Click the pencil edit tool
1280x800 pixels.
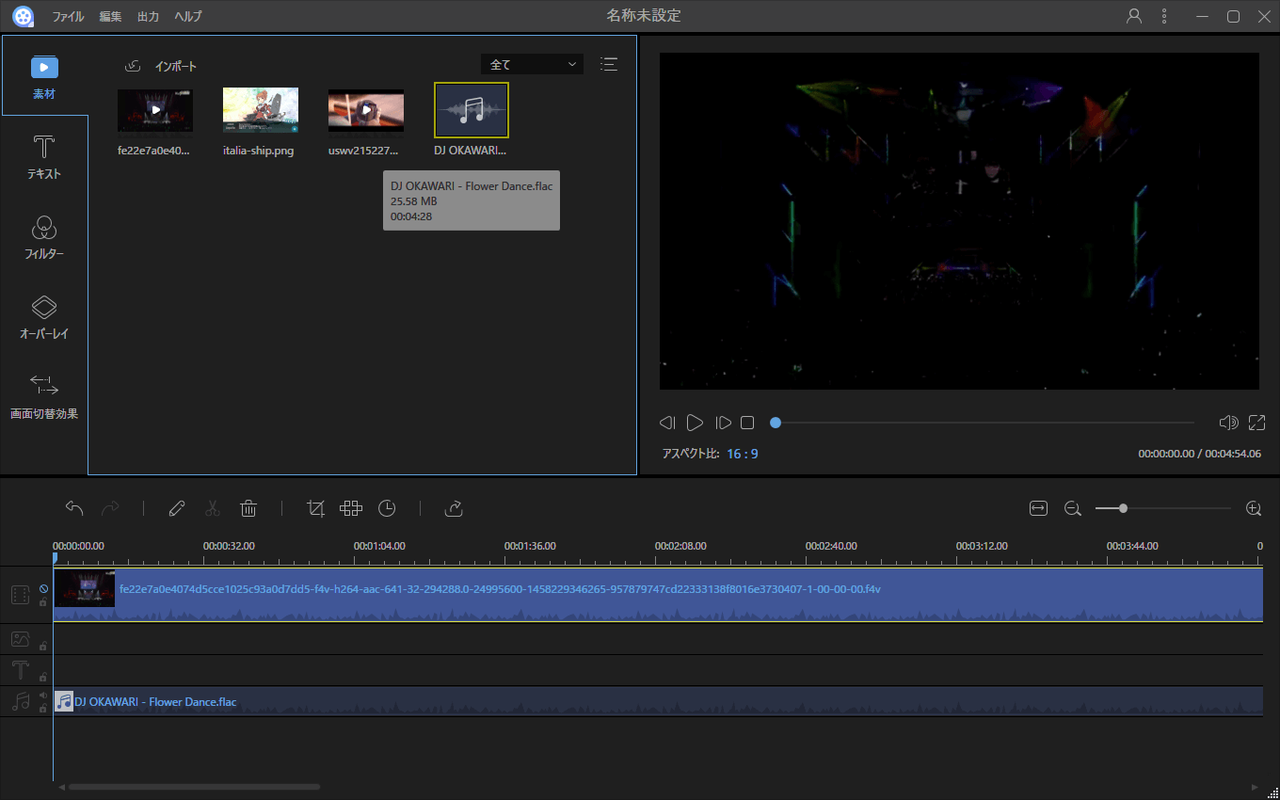tap(177, 508)
